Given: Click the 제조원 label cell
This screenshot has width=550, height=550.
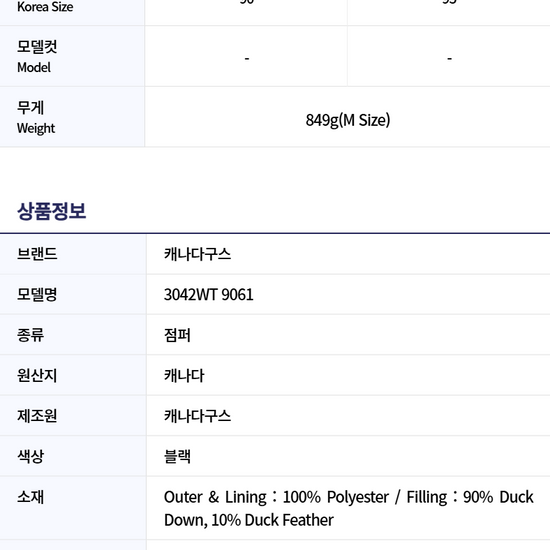Looking at the screenshot, I should (x=73, y=416).
